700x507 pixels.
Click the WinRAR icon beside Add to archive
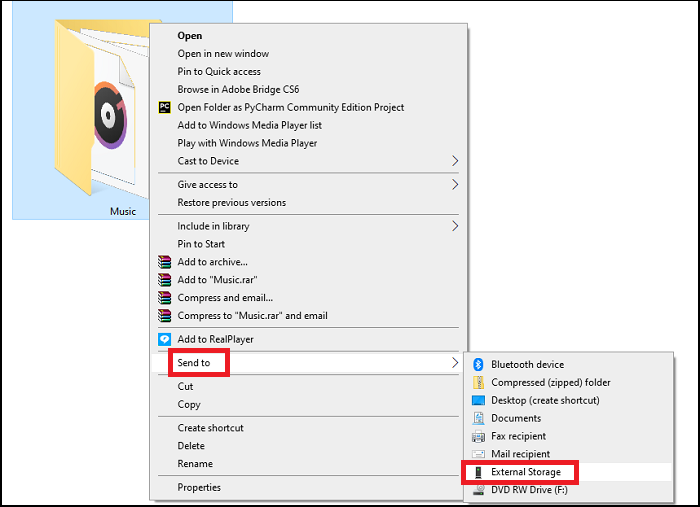click(165, 262)
